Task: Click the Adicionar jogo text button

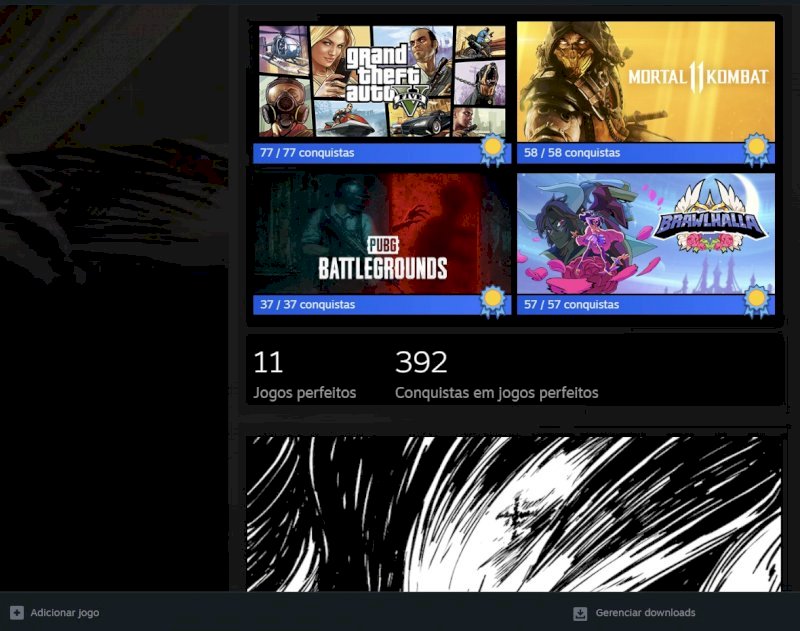Action: click(65, 612)
